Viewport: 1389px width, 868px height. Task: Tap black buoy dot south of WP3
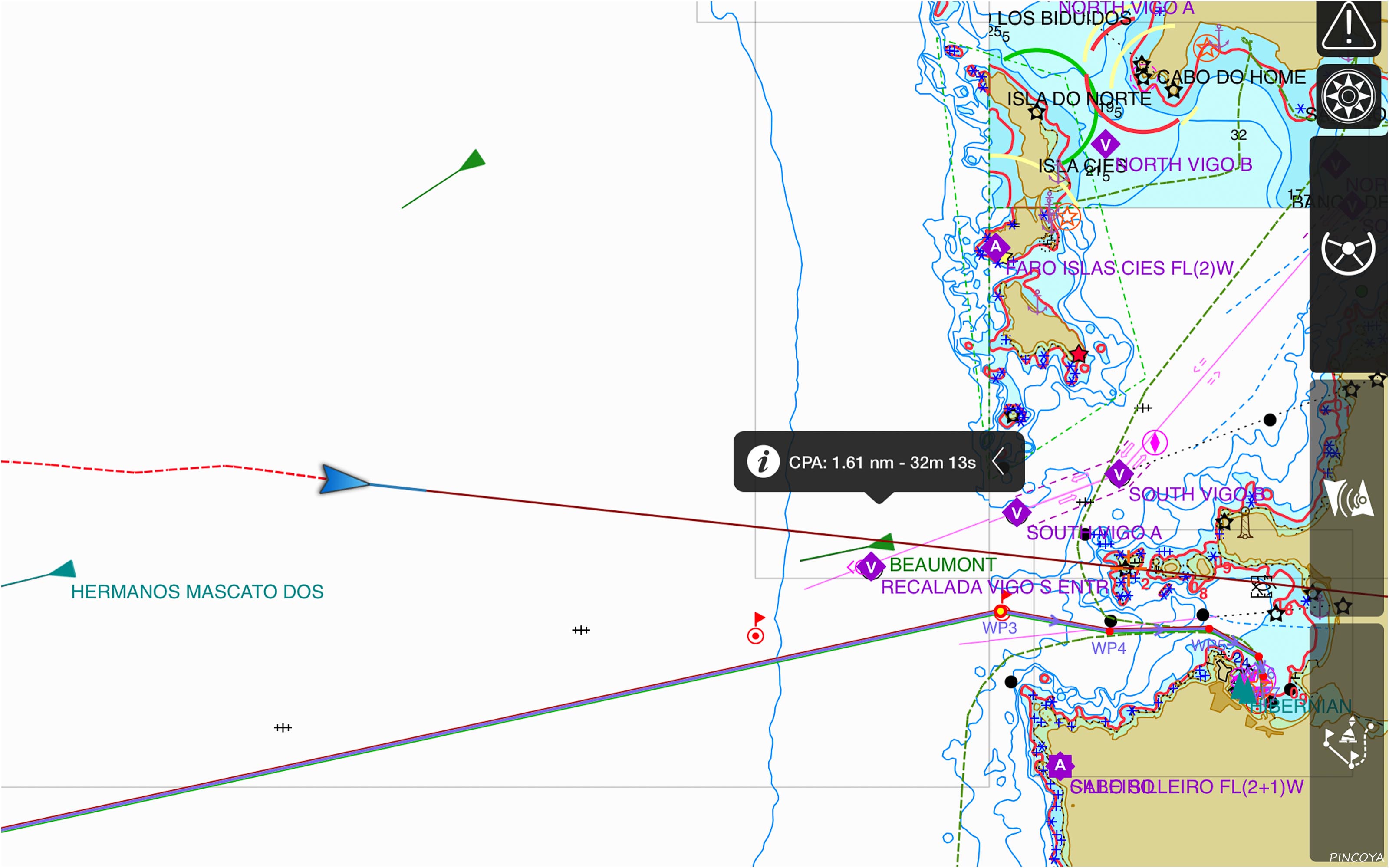coord(1011,681)
